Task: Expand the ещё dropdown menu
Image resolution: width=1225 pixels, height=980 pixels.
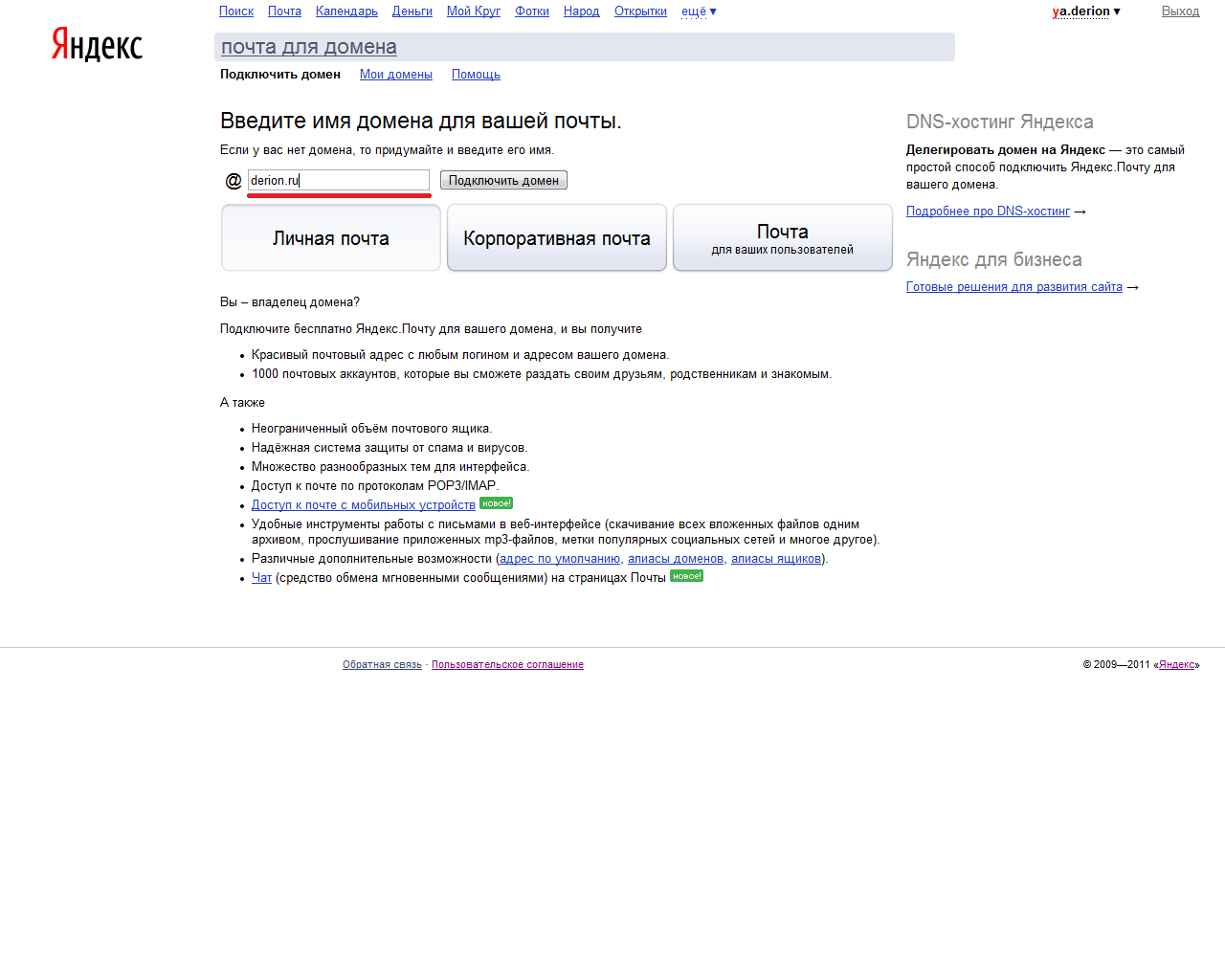Action: 698,11
